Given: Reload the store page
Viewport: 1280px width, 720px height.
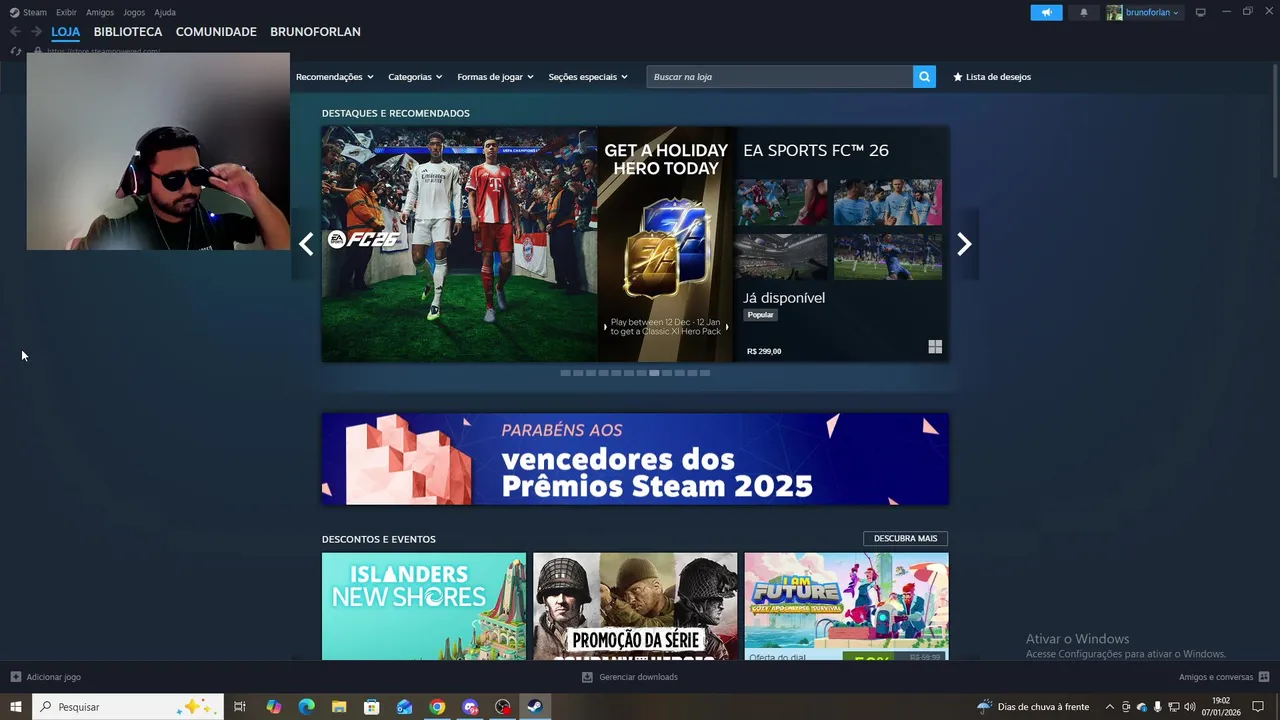Looking at the screenshot, I should tap(15, 51).
